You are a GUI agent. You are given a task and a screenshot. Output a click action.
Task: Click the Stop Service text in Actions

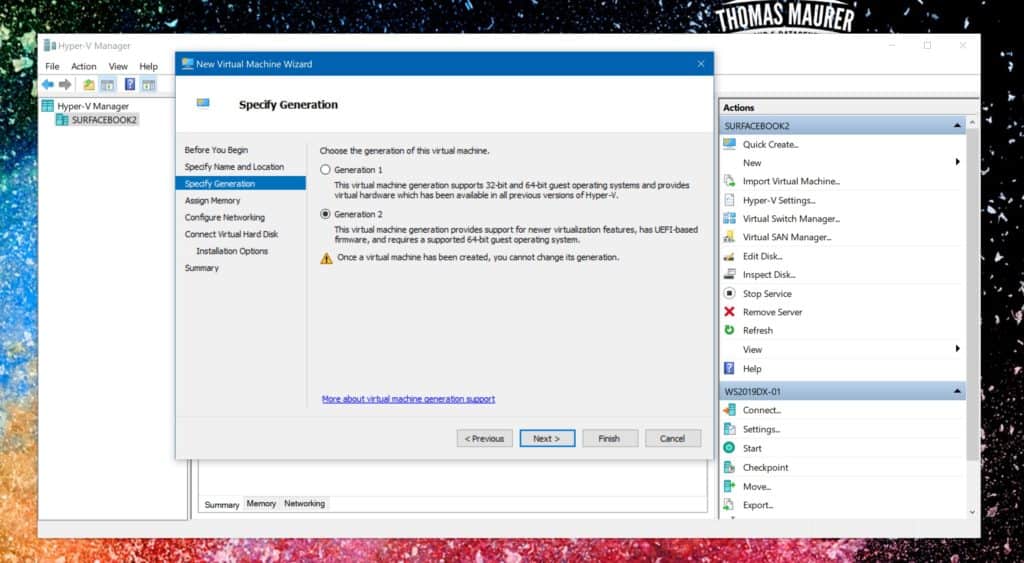[767, 294]
